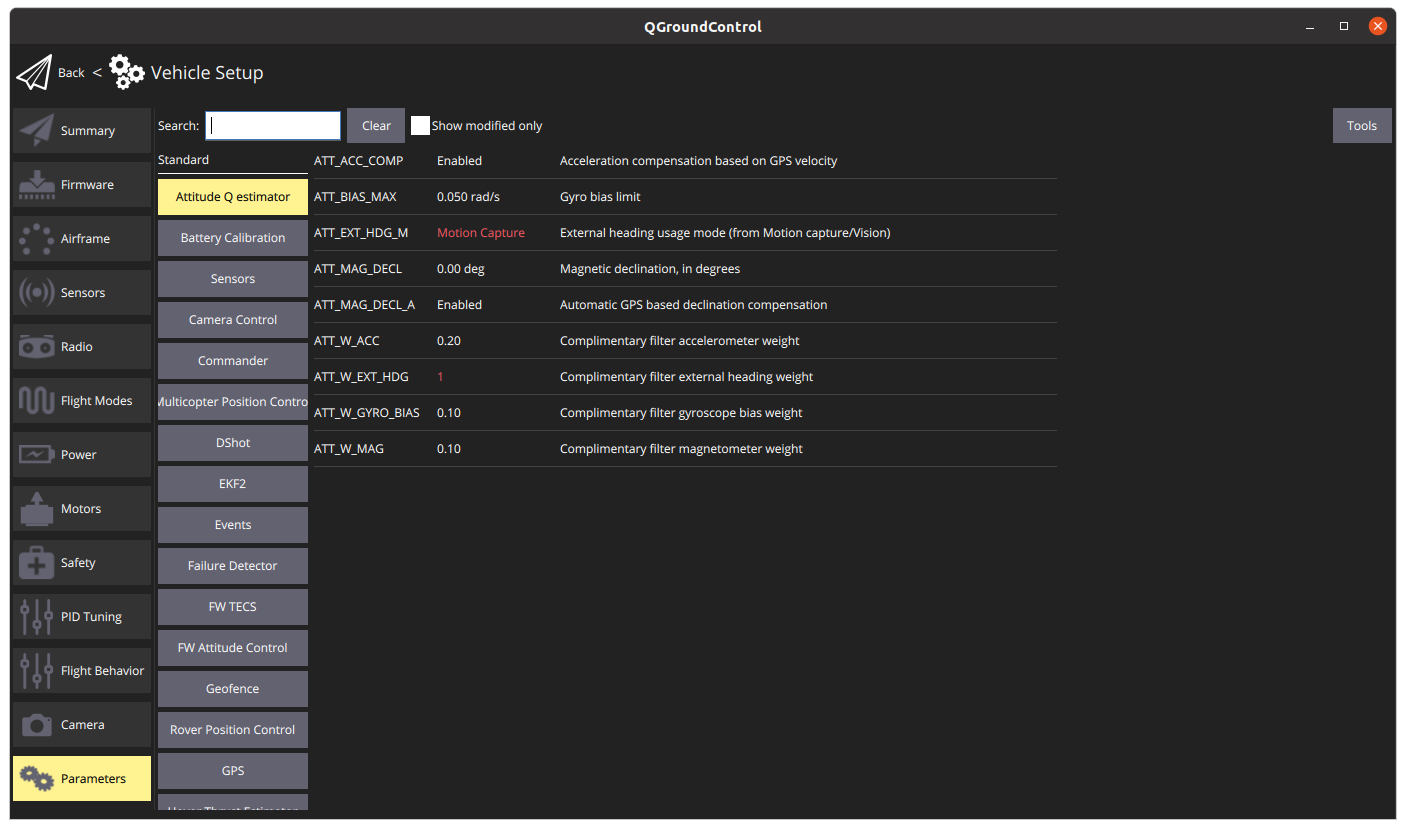
Task: Click the Vehicle Setup gears icon
Action: coord(127,72)
